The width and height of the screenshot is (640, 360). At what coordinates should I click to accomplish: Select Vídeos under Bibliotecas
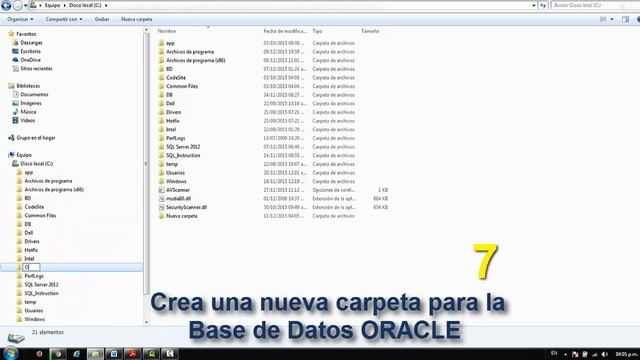pyautogui.click(x=28, y=120)
